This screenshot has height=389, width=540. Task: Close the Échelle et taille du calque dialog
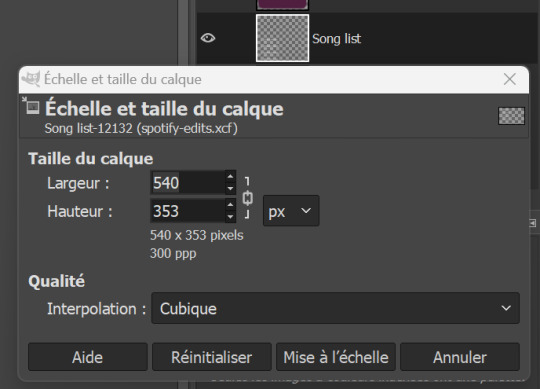pos(510,79)
